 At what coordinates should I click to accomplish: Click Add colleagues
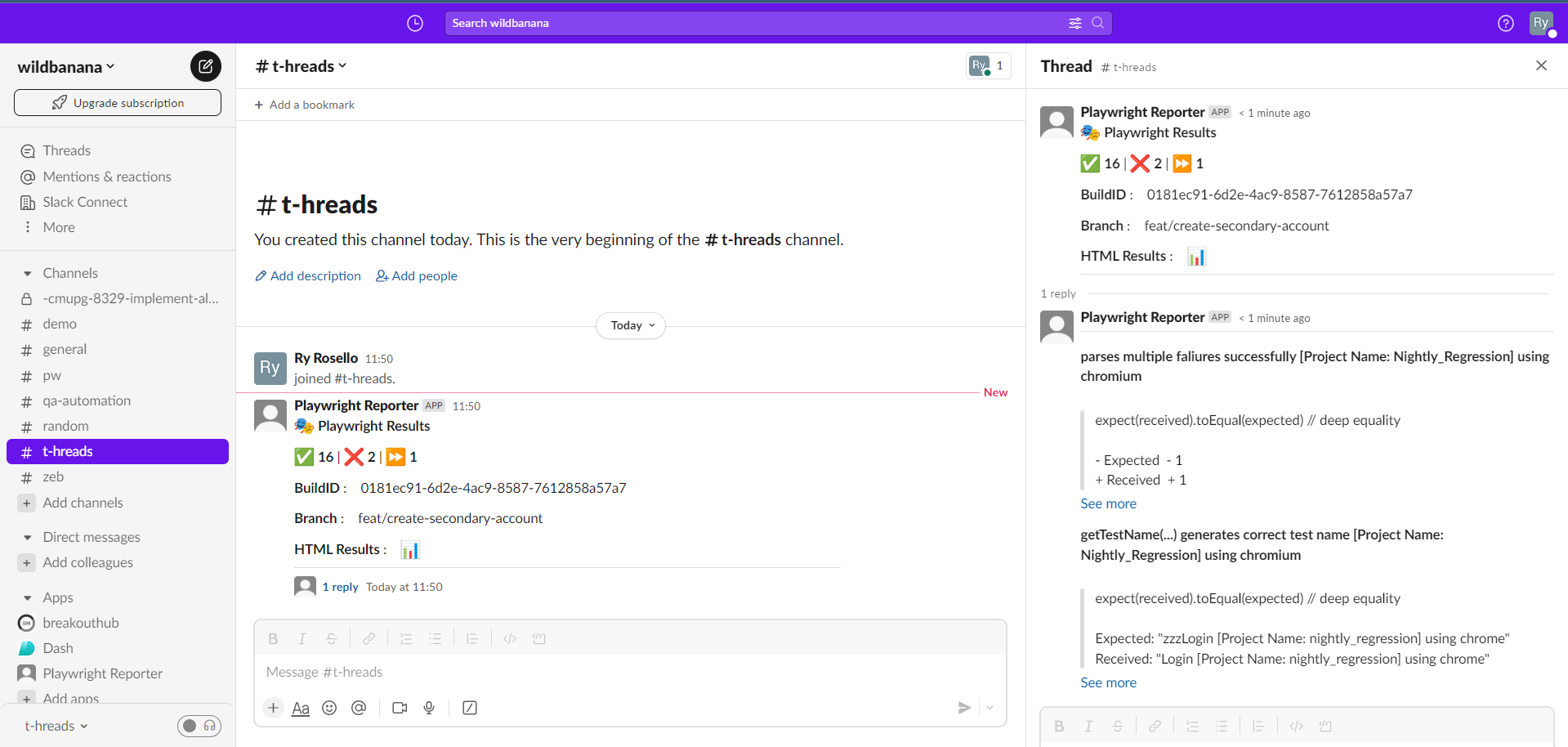click(118, 562)
